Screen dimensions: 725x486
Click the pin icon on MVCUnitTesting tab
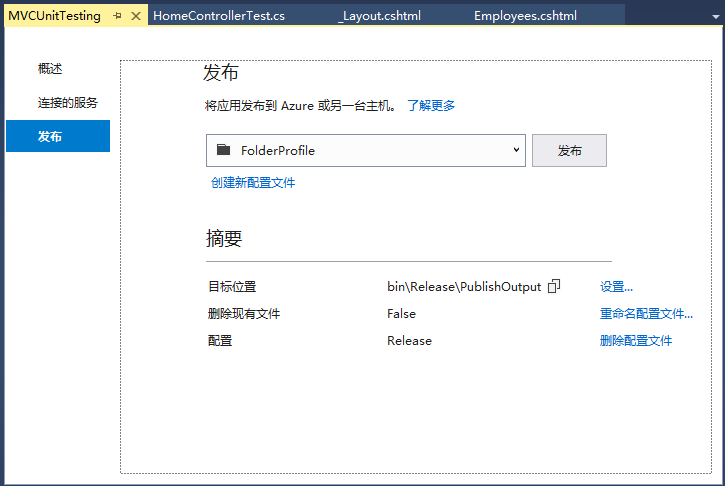coord(117,16)
